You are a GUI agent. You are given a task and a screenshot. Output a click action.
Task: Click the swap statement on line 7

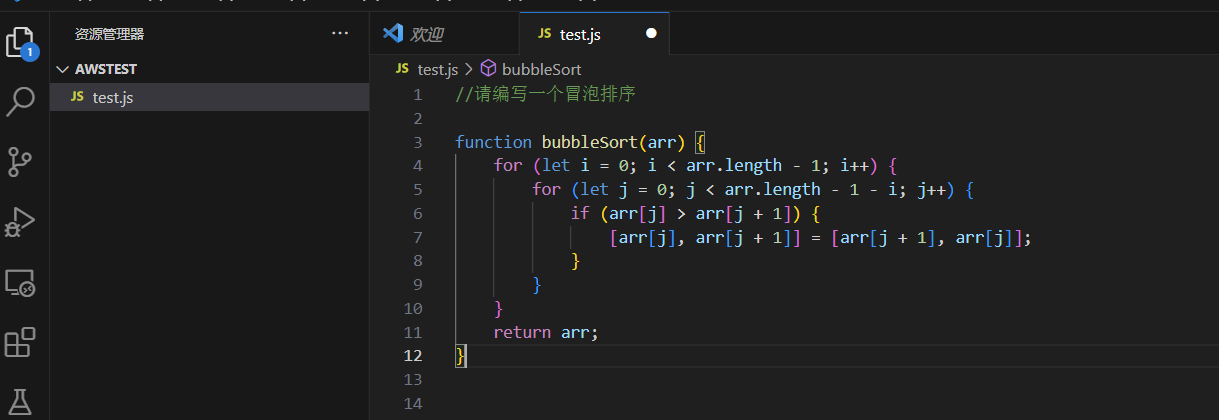[820, 237]
